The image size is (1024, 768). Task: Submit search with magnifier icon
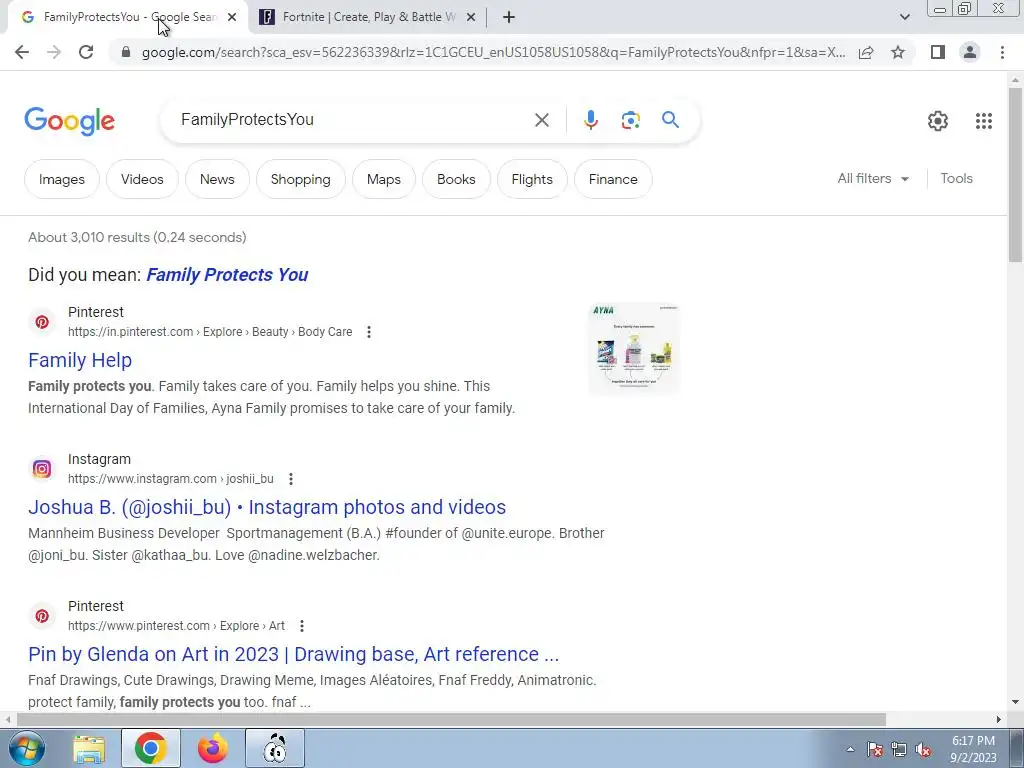670,120
